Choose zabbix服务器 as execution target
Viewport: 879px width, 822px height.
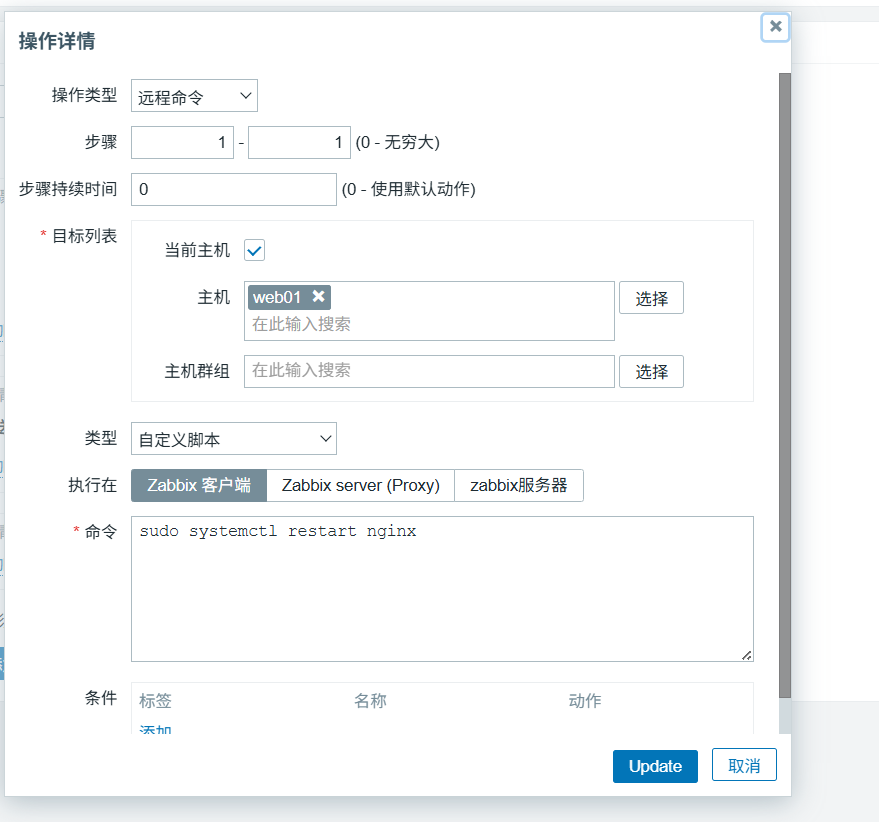pyautogui.click(x=518, y=485)
